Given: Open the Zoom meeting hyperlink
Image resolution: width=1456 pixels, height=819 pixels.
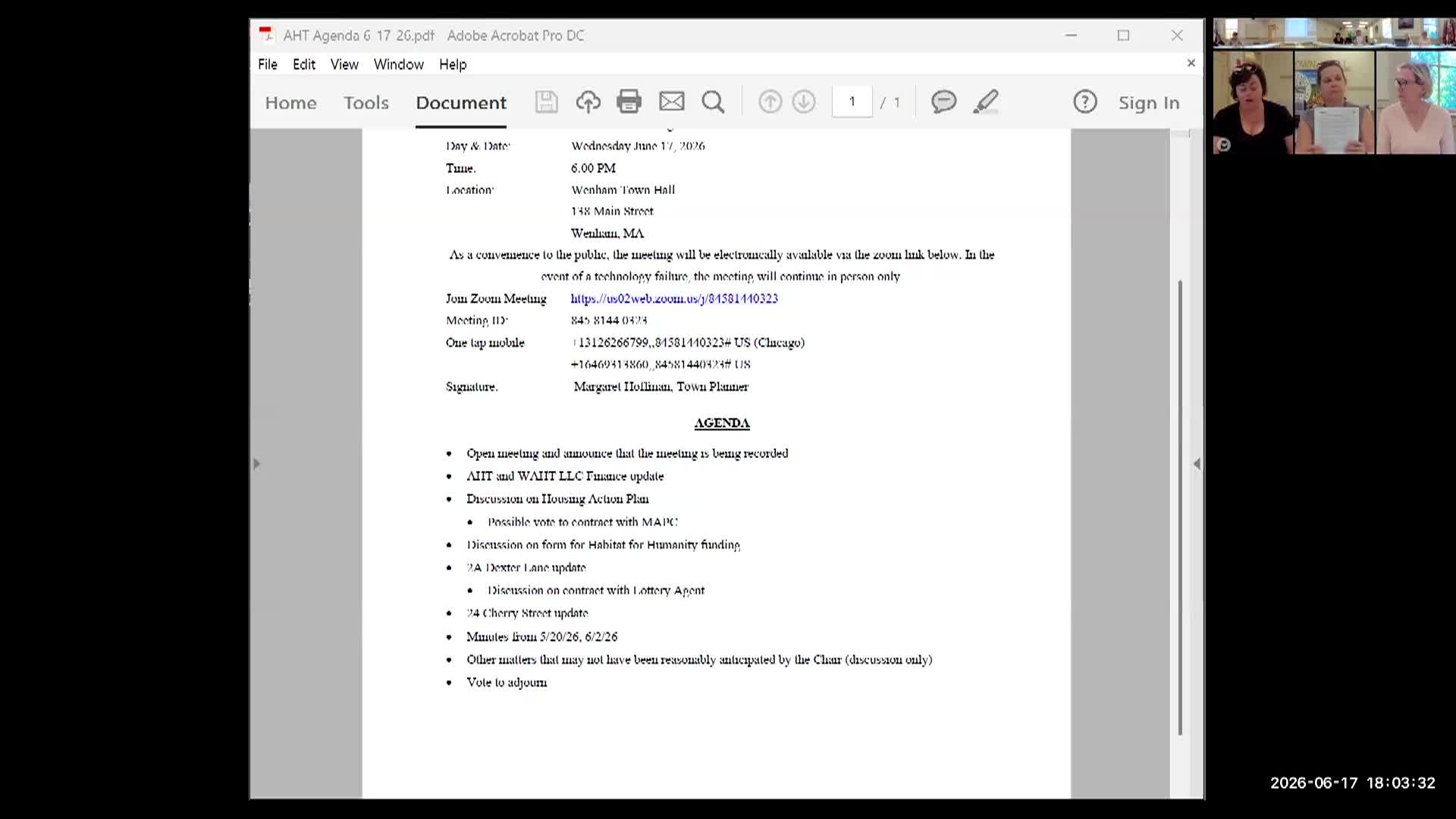Looking at the screenshot, I should pos(674,299).
